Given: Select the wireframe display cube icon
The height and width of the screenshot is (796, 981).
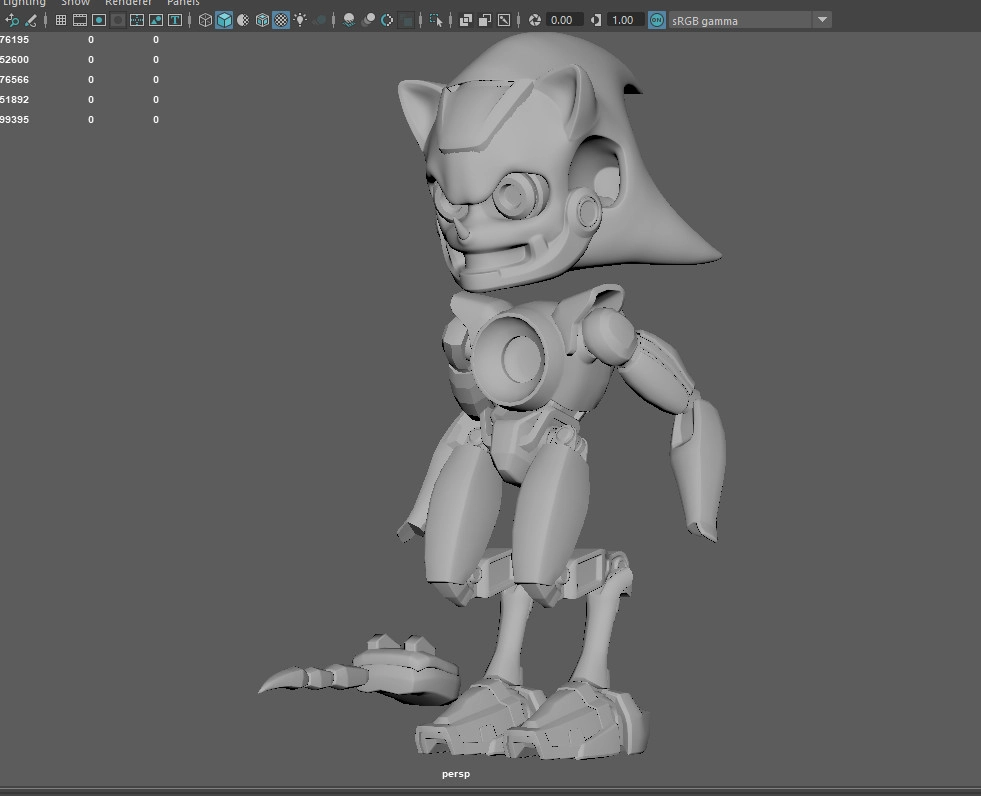Looking at the screenshot, I should (x=205, y=20).
